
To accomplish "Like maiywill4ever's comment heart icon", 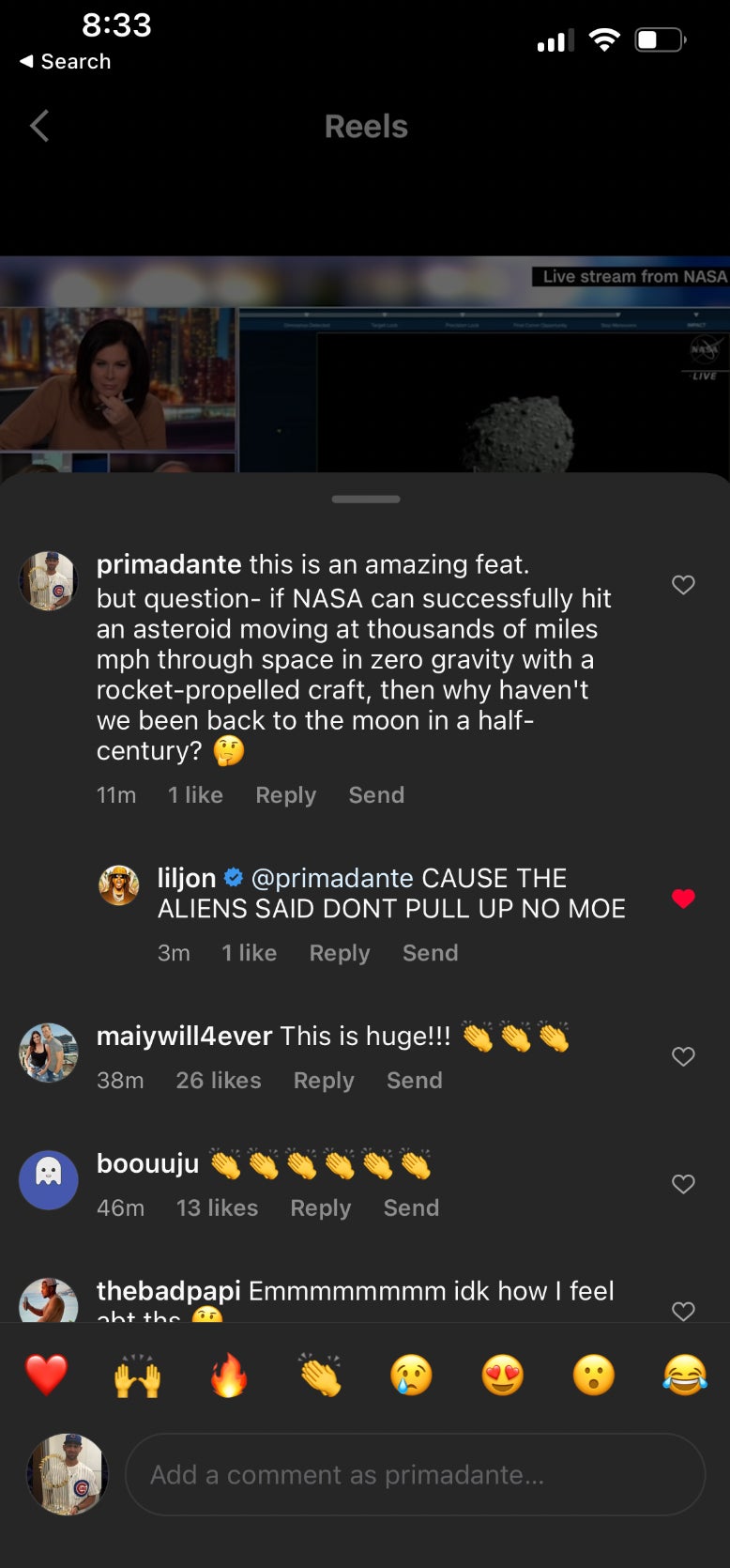I will (683, 1056).
